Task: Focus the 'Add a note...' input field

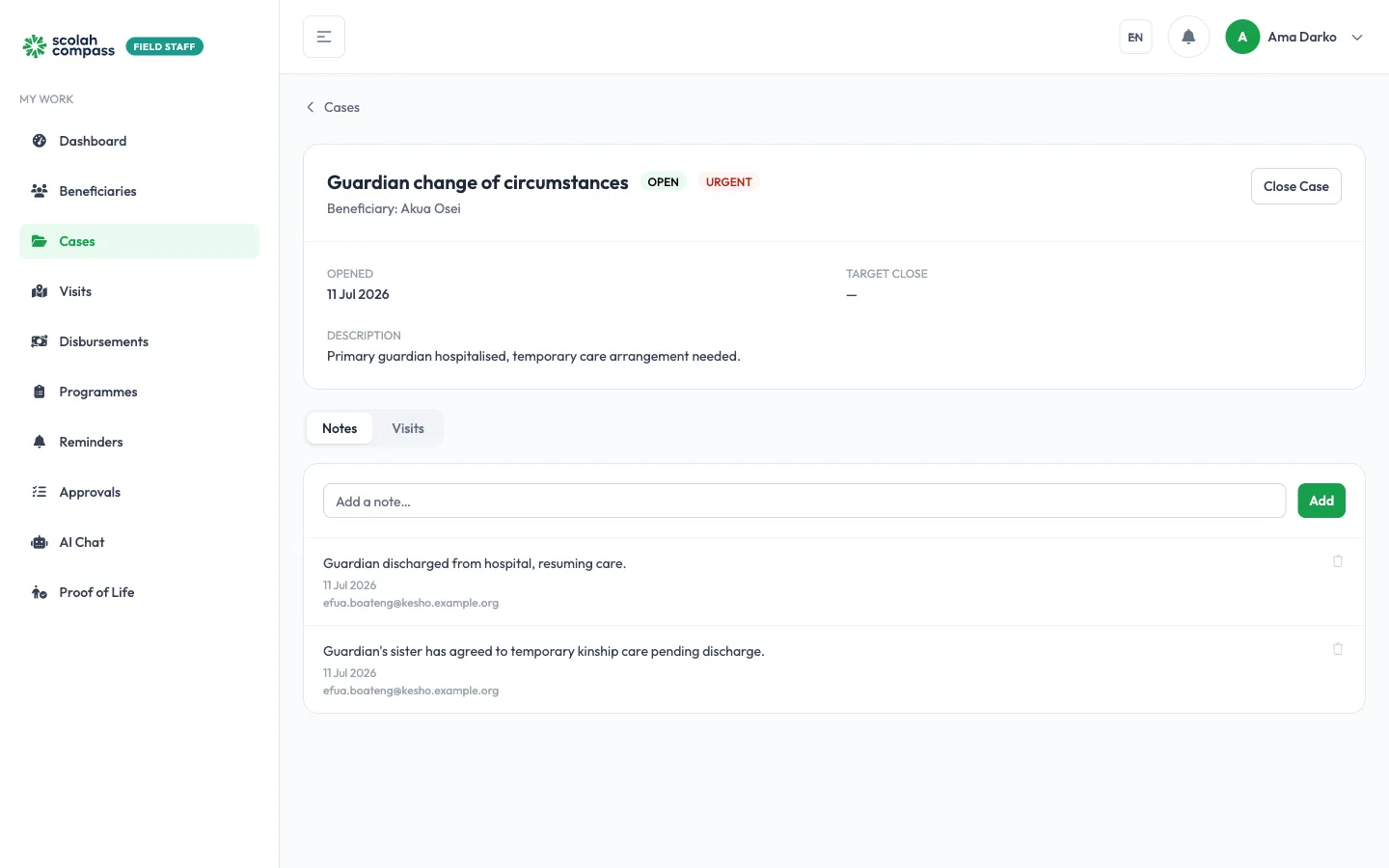Action: pyautogui.click(x=804, y=501)
